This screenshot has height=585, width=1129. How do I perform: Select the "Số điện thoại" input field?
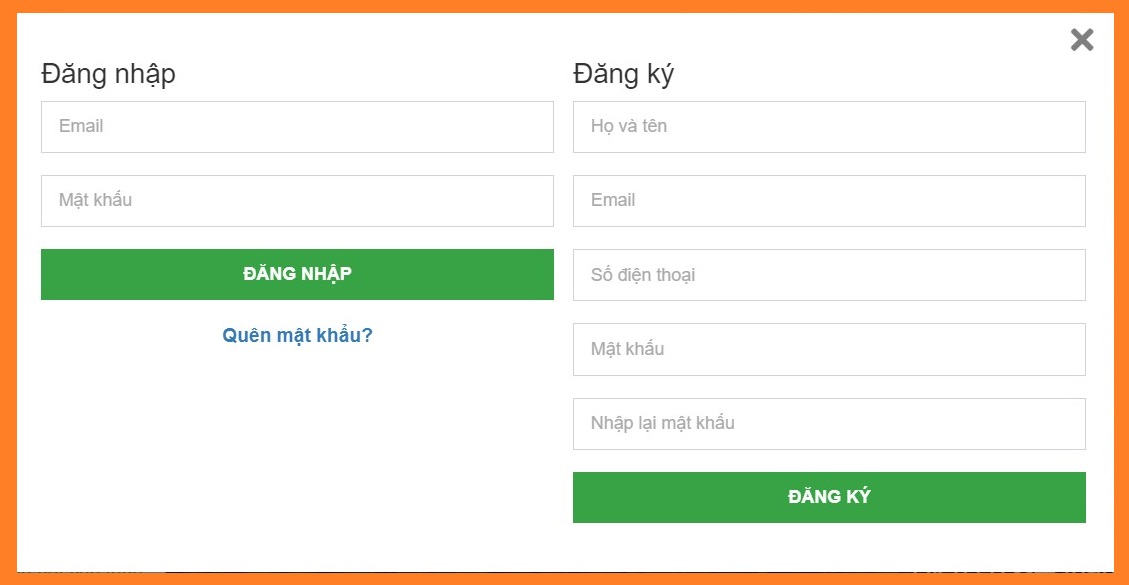coord(829,275)
